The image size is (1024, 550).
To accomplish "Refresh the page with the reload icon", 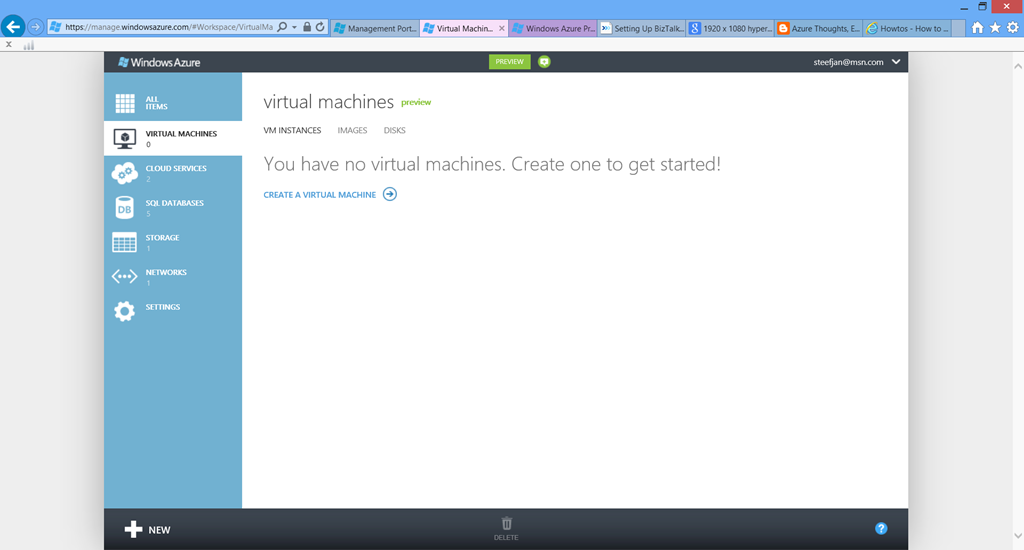I will [320, 27].
